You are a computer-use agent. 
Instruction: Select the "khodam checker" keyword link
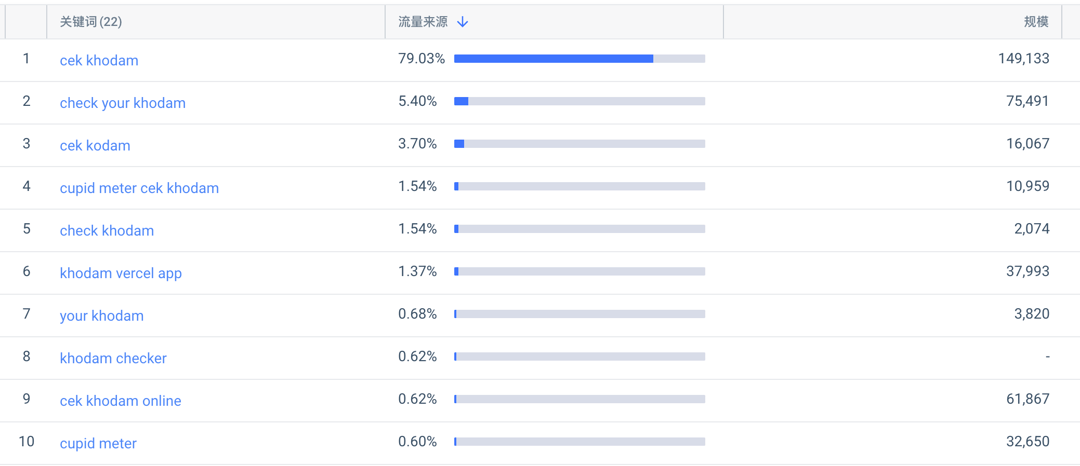coord(113,358)
